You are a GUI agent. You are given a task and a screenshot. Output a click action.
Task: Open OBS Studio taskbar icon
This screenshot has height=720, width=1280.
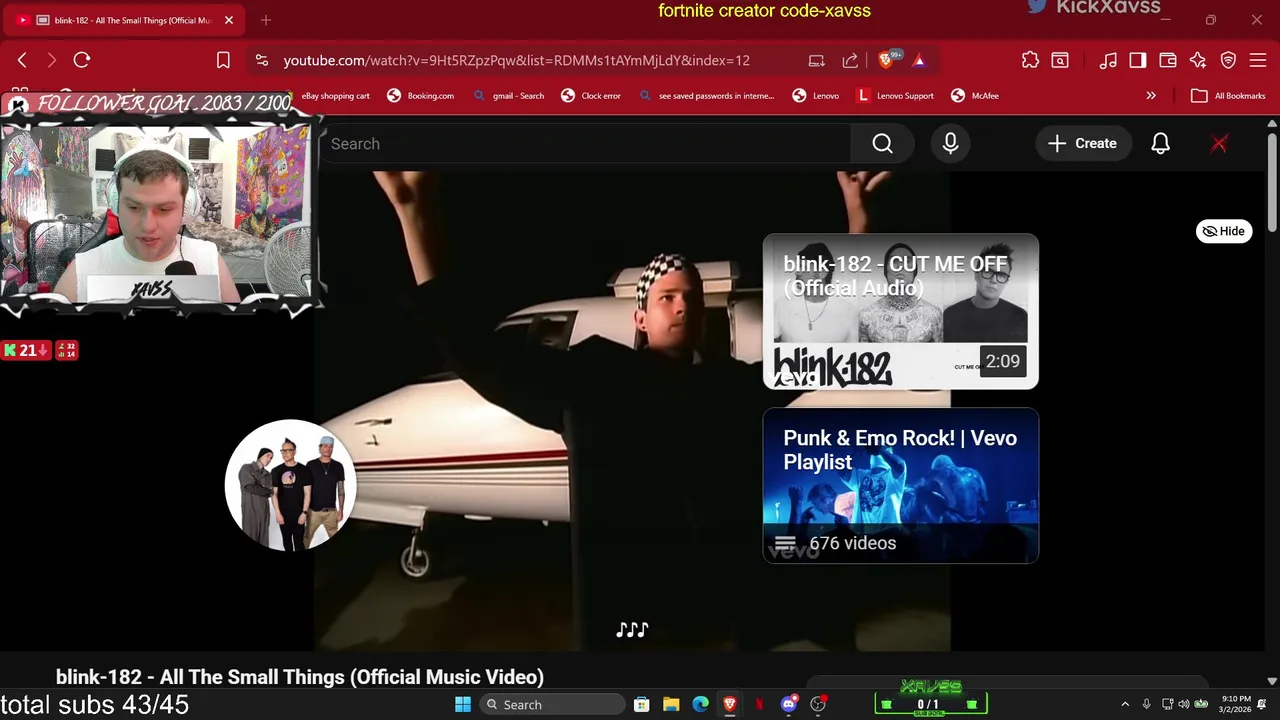818,705
